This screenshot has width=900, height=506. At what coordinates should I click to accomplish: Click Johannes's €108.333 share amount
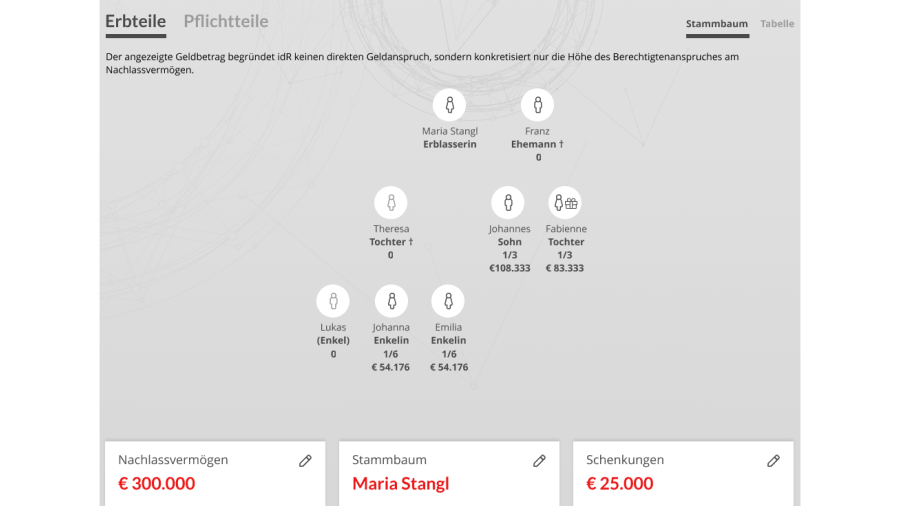click(510, 268)
